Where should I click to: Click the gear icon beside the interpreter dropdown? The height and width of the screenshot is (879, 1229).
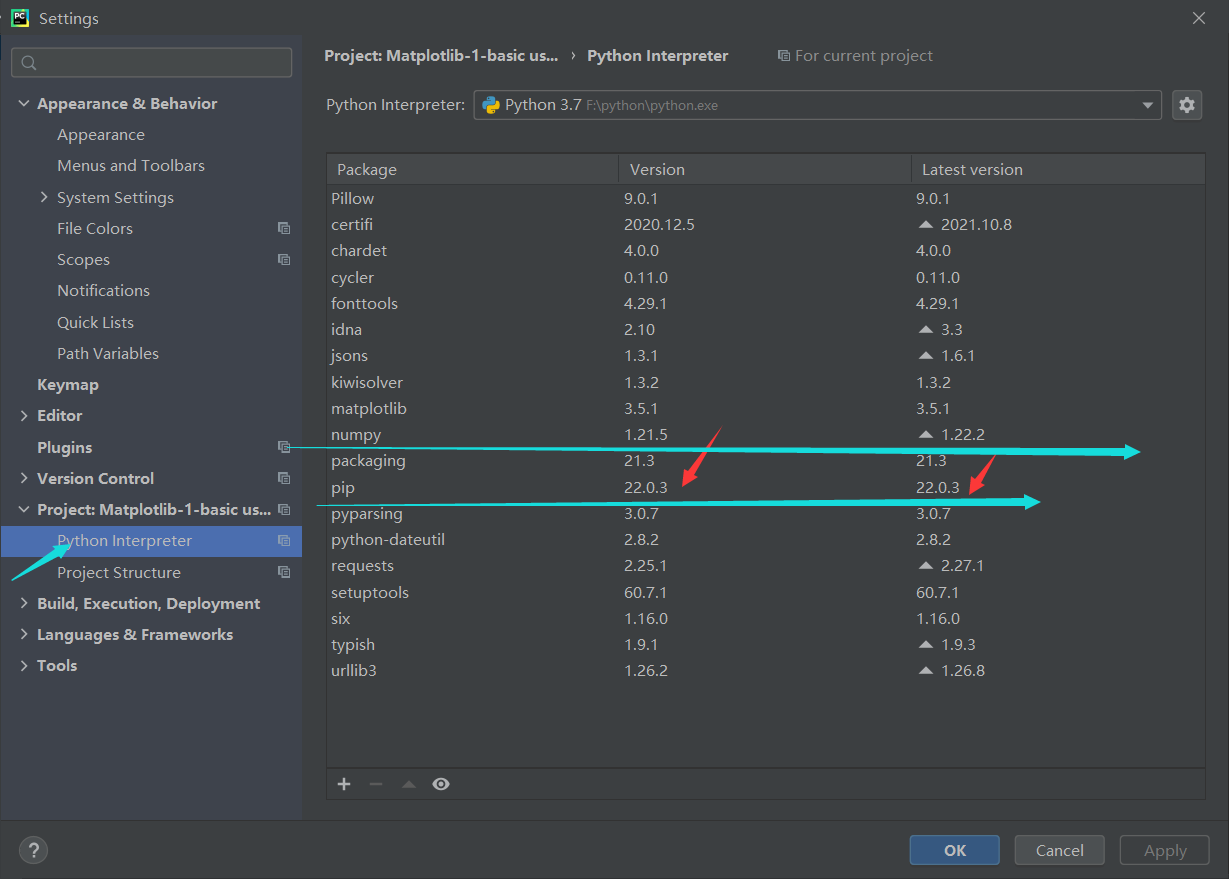(1187, 105)
